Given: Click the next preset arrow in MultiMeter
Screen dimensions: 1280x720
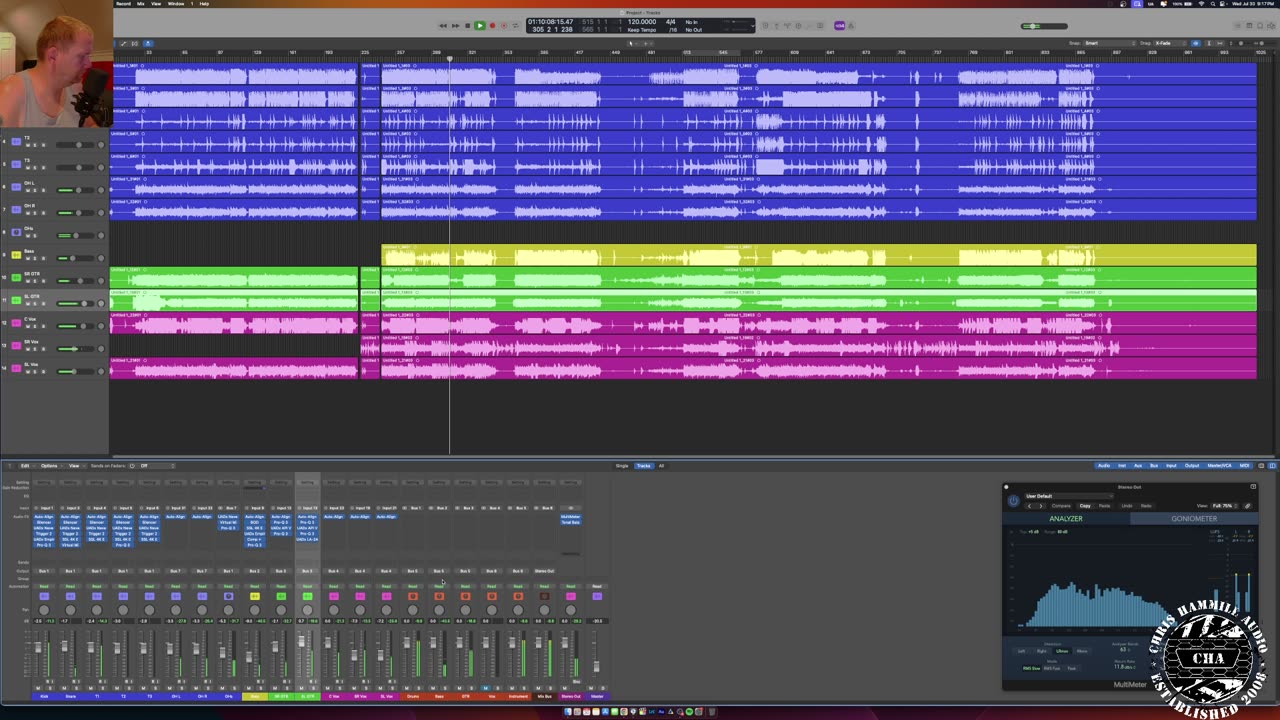Looking at the screenshot, I should point(1041,506).
